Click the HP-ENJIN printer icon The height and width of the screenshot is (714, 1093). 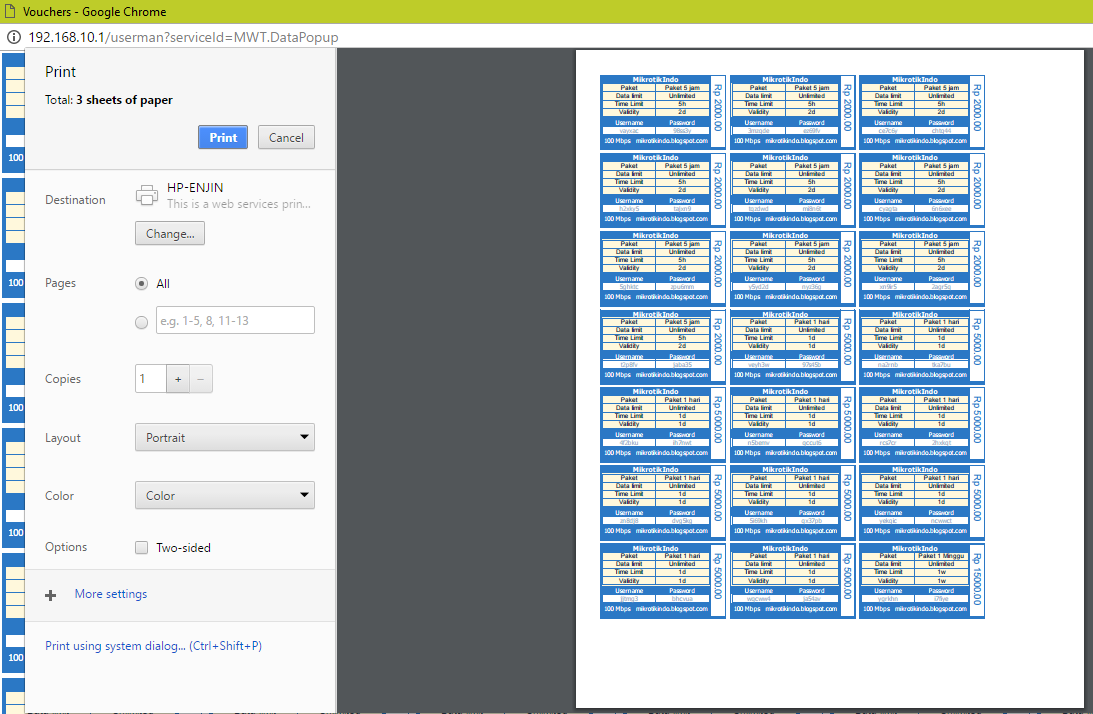click(x=146, y=195)
